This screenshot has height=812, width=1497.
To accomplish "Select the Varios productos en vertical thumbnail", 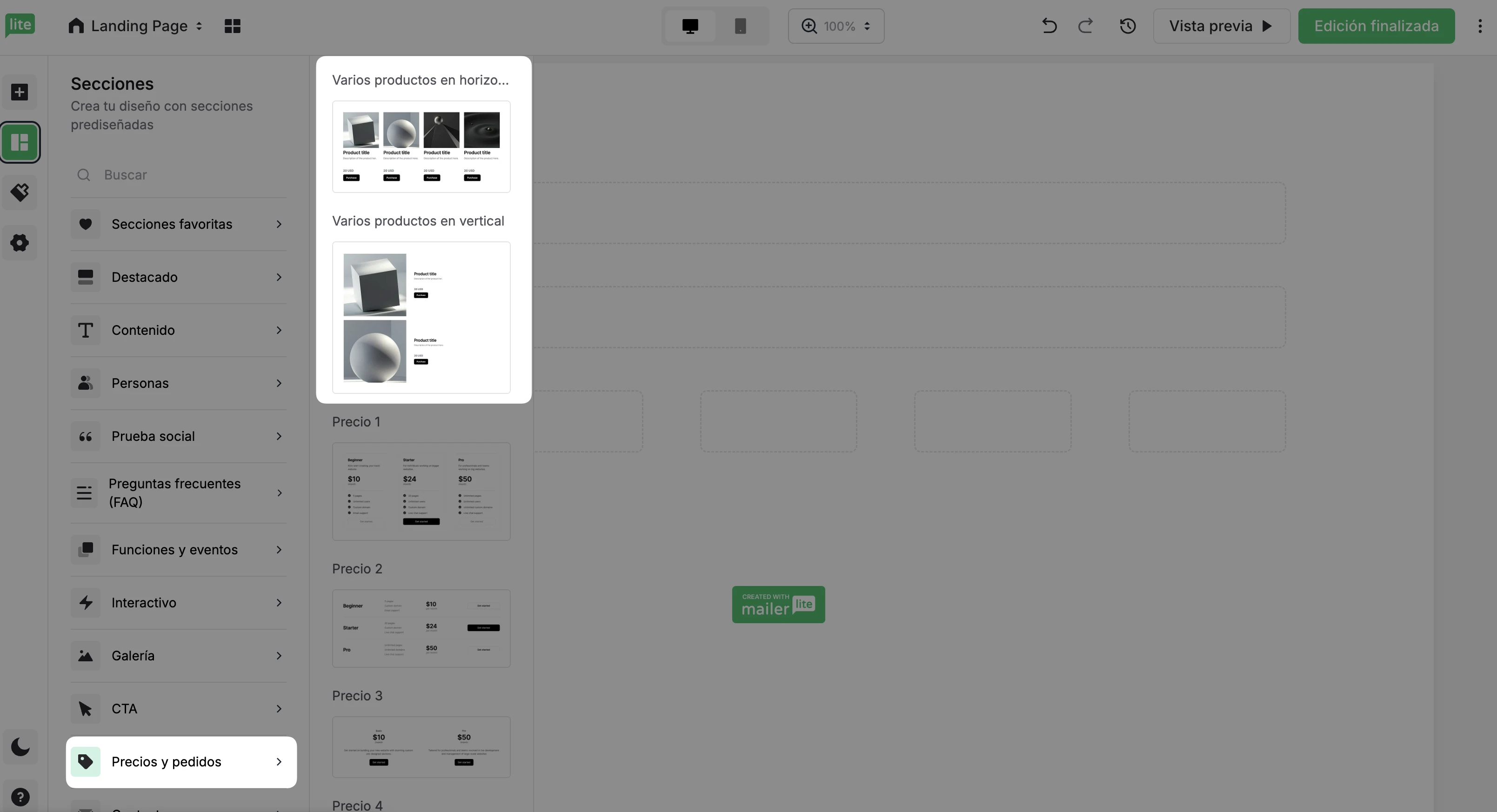I will [x=421, y=317].
